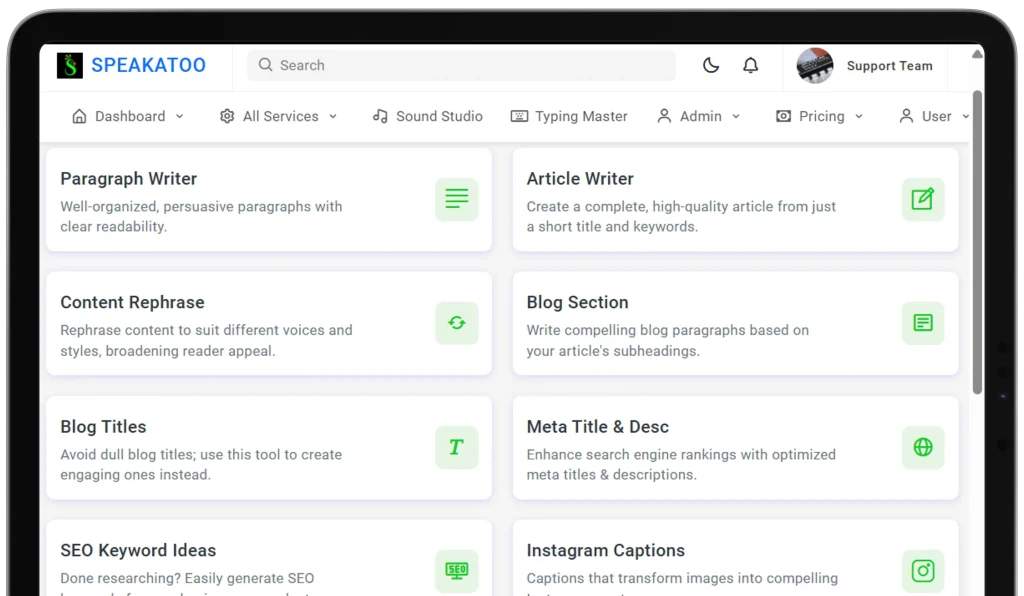Open notifications bell icon
Screen dimensions: 1024x596
pos(750,66)
